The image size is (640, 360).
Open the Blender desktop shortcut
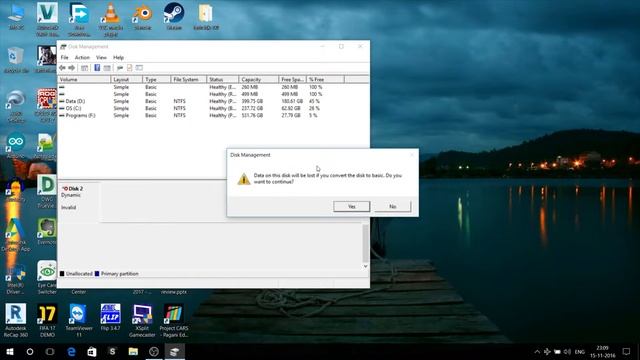click(142, 16)
